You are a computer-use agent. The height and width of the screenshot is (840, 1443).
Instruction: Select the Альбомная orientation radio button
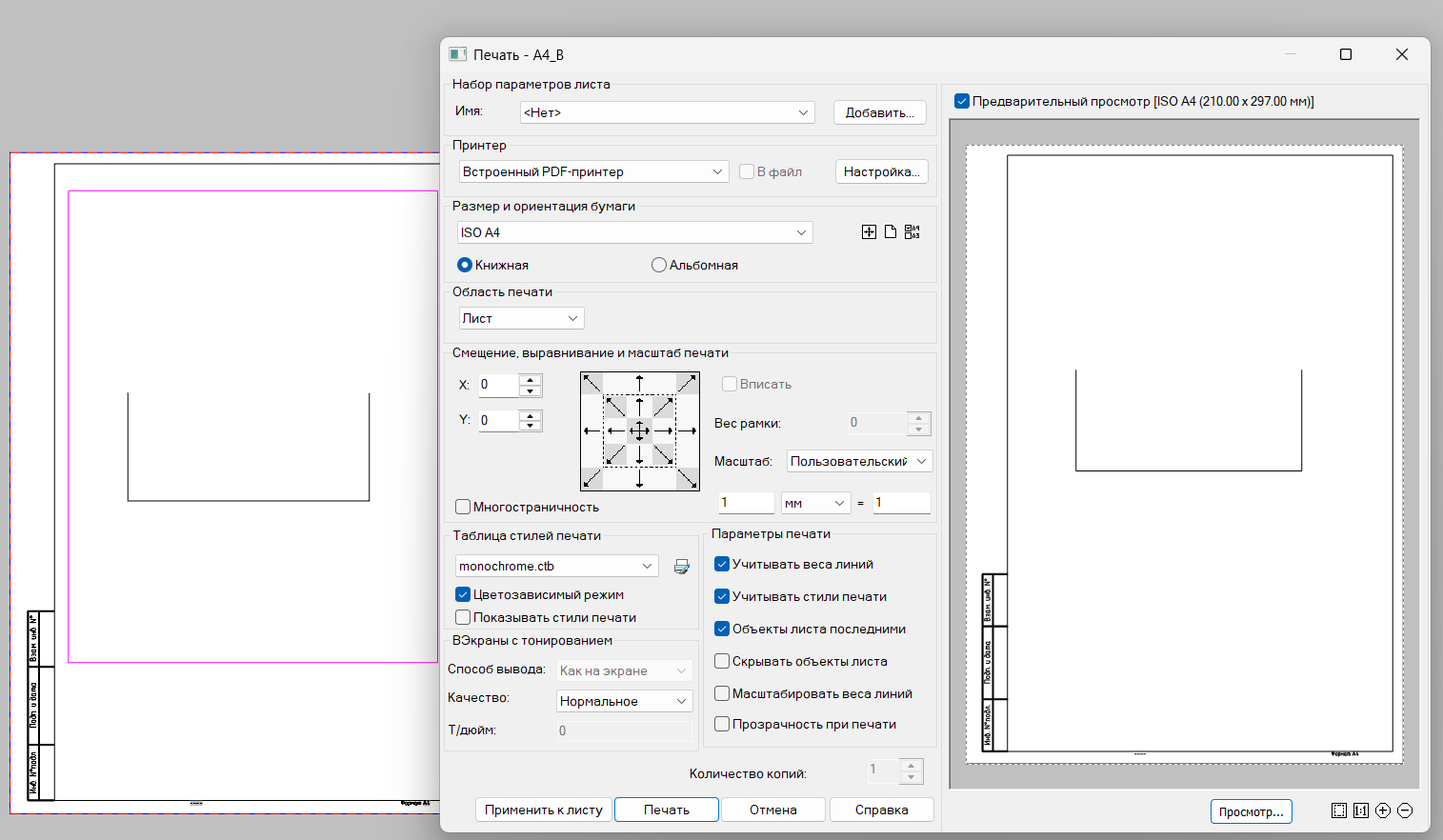(x=659, y=265)
